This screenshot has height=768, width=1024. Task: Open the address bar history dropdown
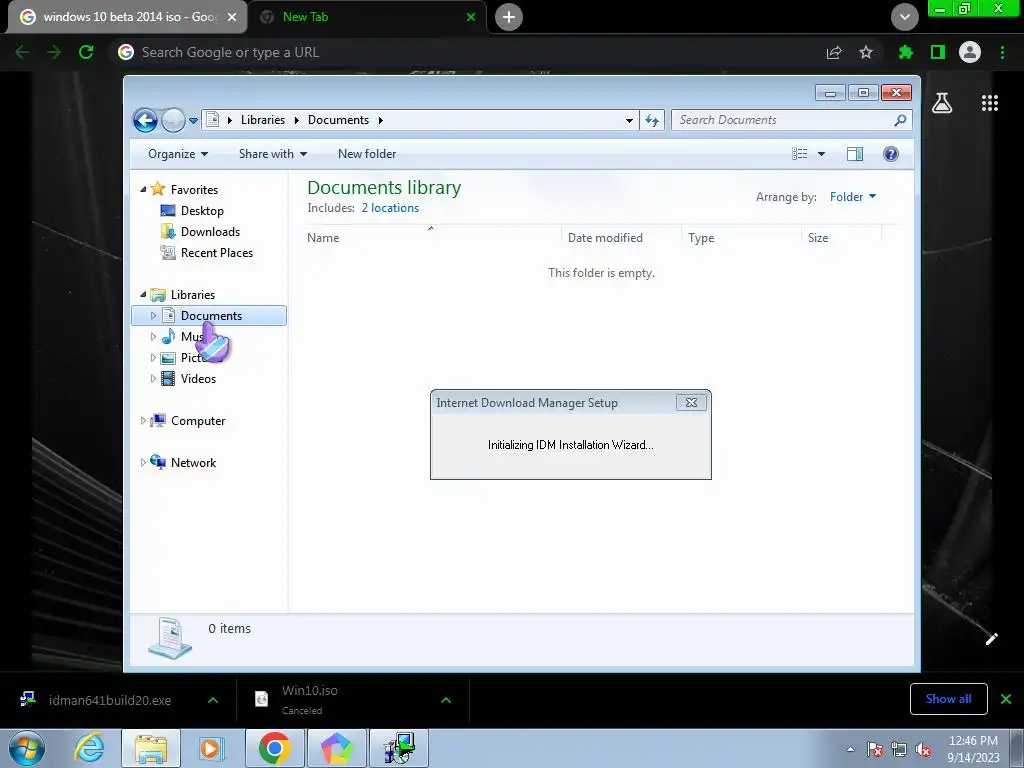(629, 120)
